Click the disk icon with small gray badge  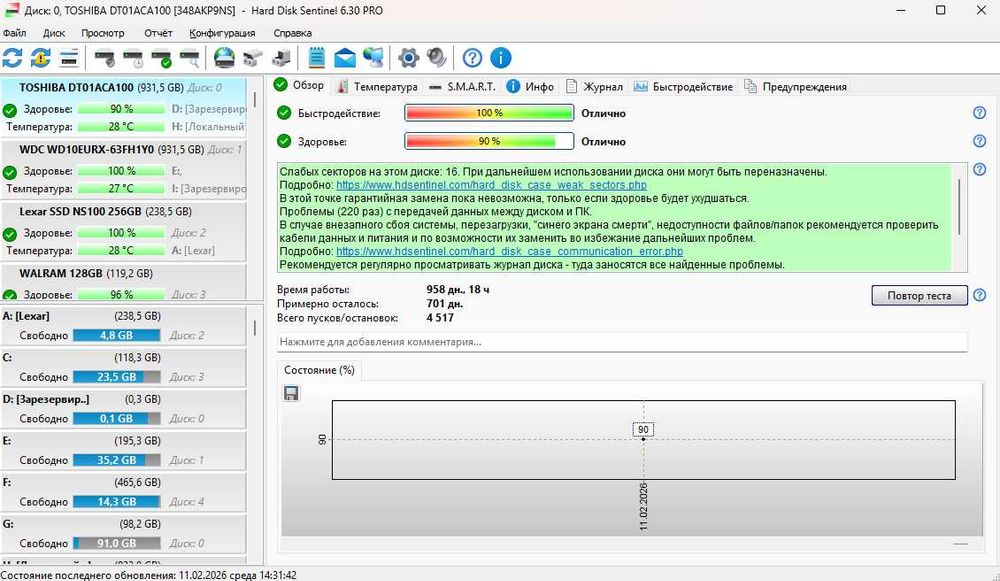point(105,58)
